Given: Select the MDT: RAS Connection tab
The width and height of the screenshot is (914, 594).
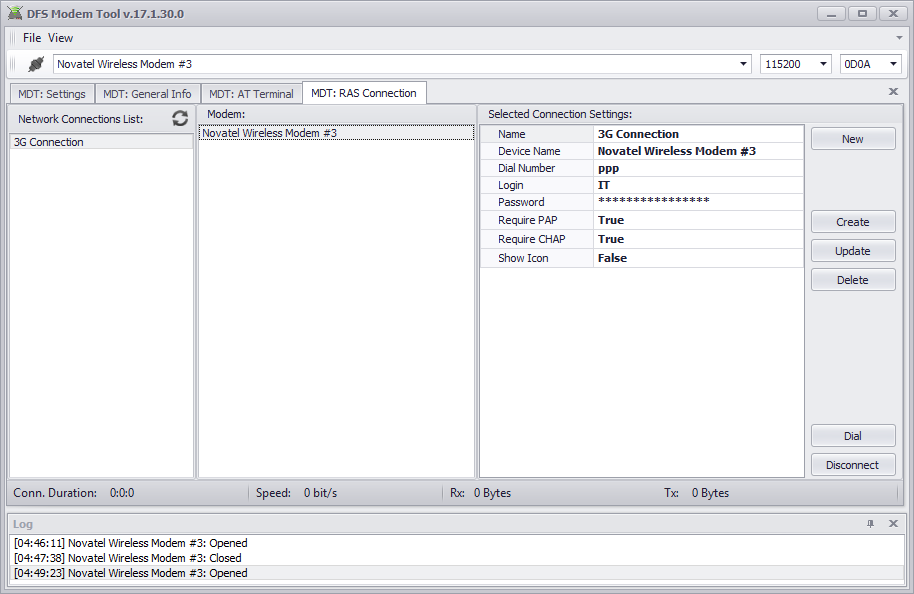Looking at the screenshot, I should click(364, 93).
